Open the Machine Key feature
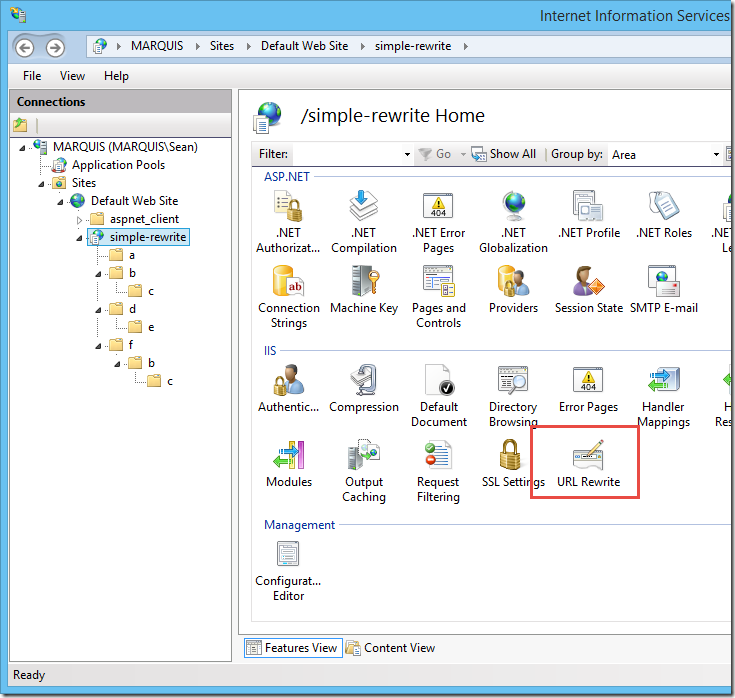Image resolution: width=735 pixels, height=698 pixels. point(364,290)
